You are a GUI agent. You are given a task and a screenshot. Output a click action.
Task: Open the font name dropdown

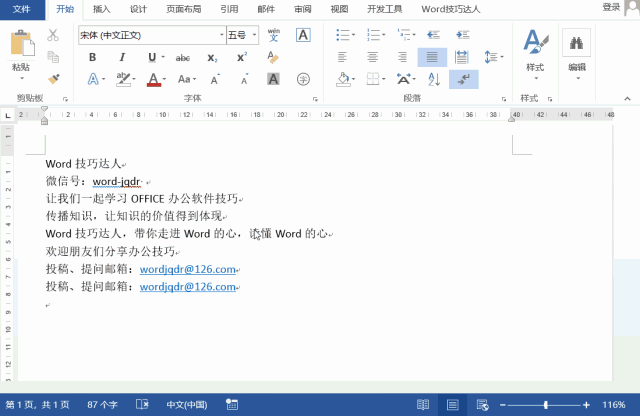click(221, 35)
